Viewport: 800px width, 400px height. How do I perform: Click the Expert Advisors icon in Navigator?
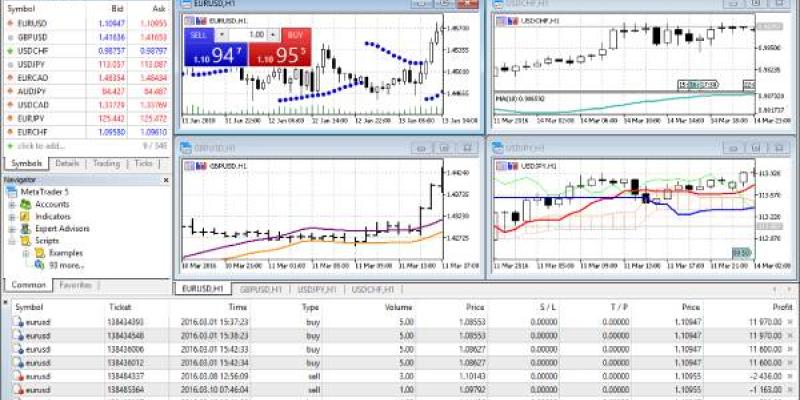(26, 229)
